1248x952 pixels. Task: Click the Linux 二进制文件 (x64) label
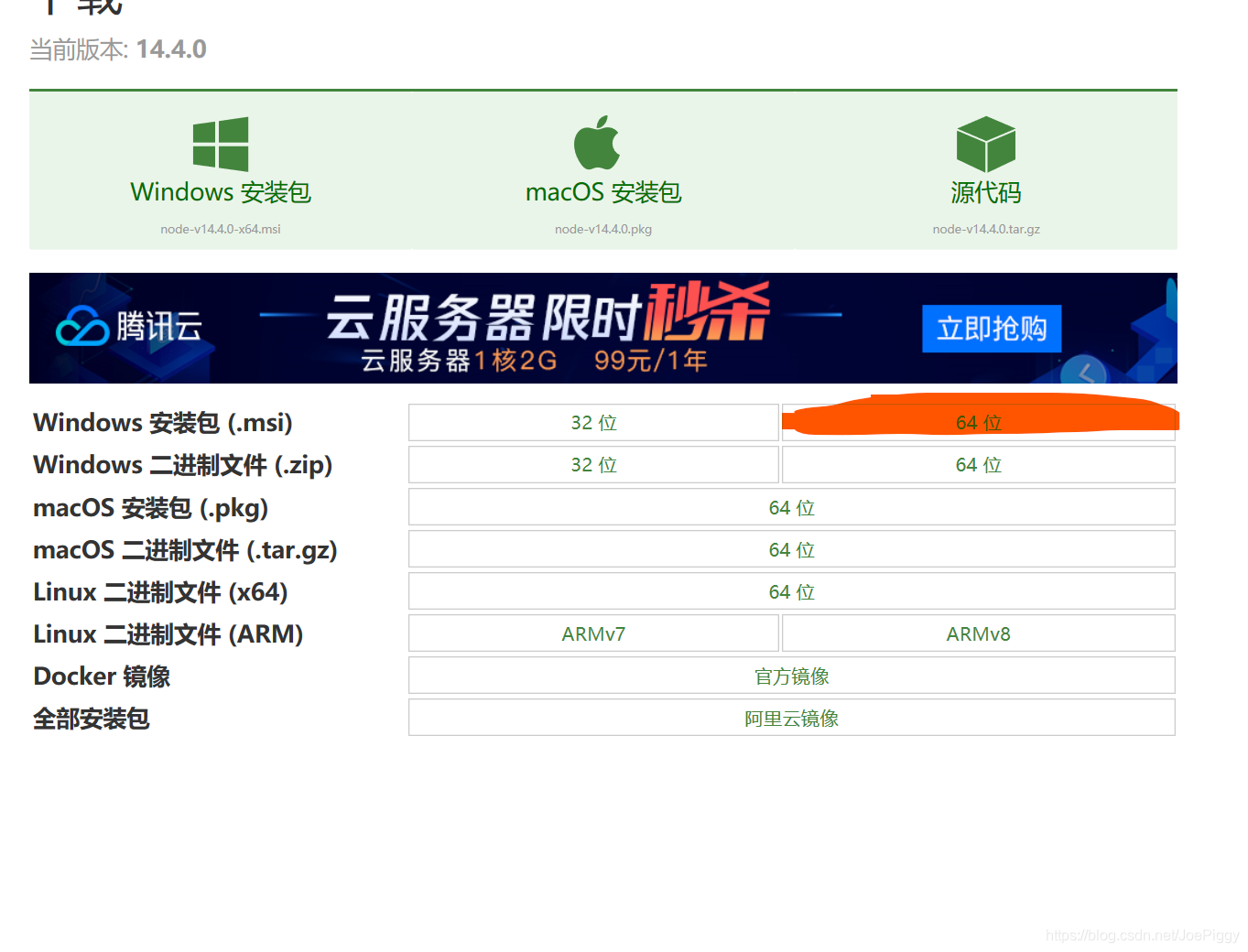(161, 592)
